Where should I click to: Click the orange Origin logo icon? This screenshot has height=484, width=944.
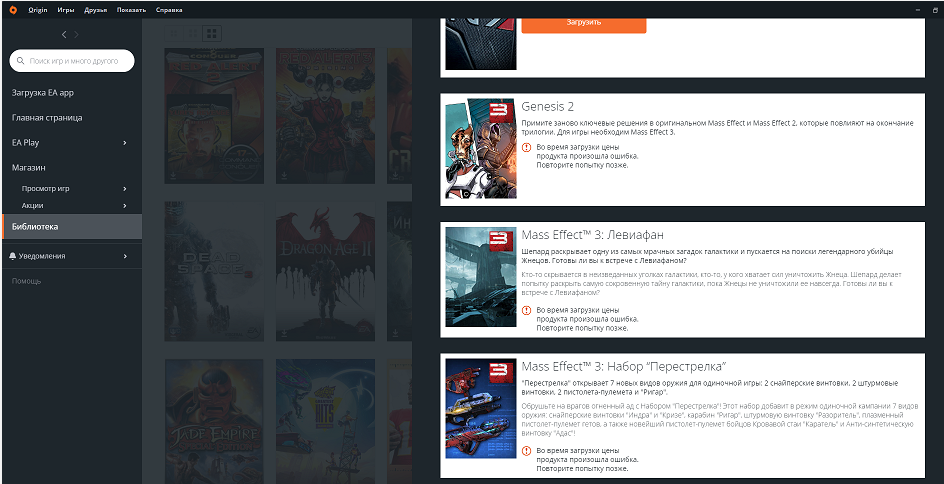coord(13,10)
